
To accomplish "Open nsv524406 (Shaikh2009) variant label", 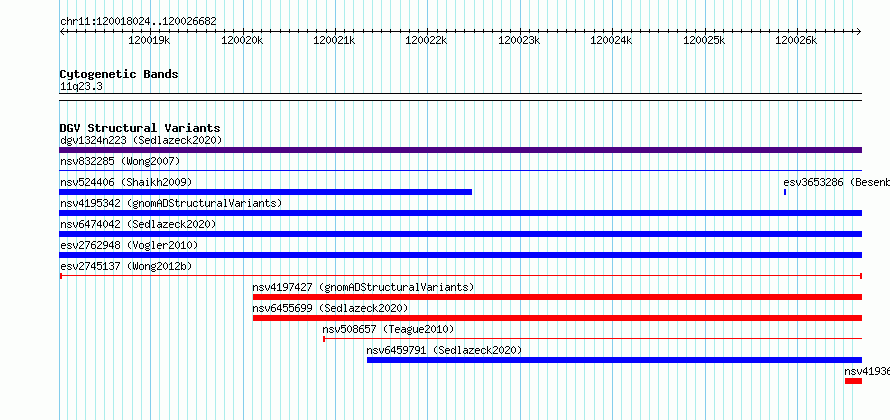I will [126, 182].
